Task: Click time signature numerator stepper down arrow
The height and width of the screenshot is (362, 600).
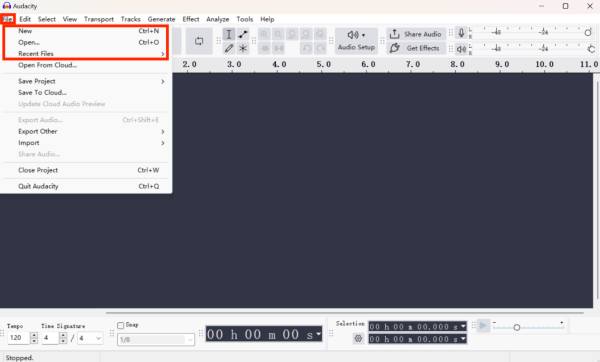Action: point(64,341)
